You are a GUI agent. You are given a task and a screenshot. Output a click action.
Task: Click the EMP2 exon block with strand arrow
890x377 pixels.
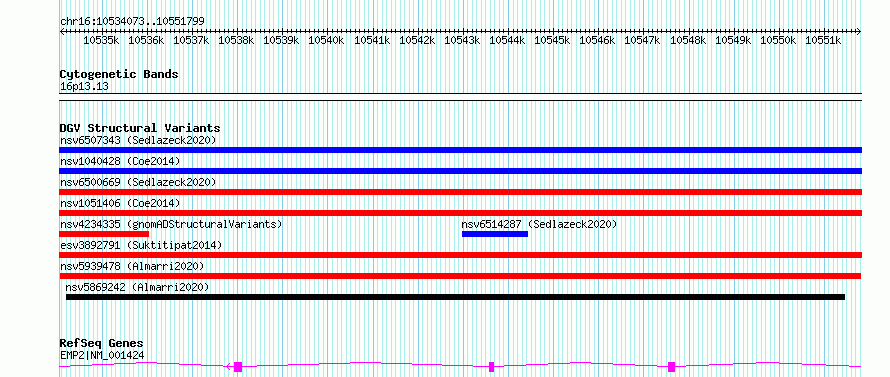coord(237,367)
